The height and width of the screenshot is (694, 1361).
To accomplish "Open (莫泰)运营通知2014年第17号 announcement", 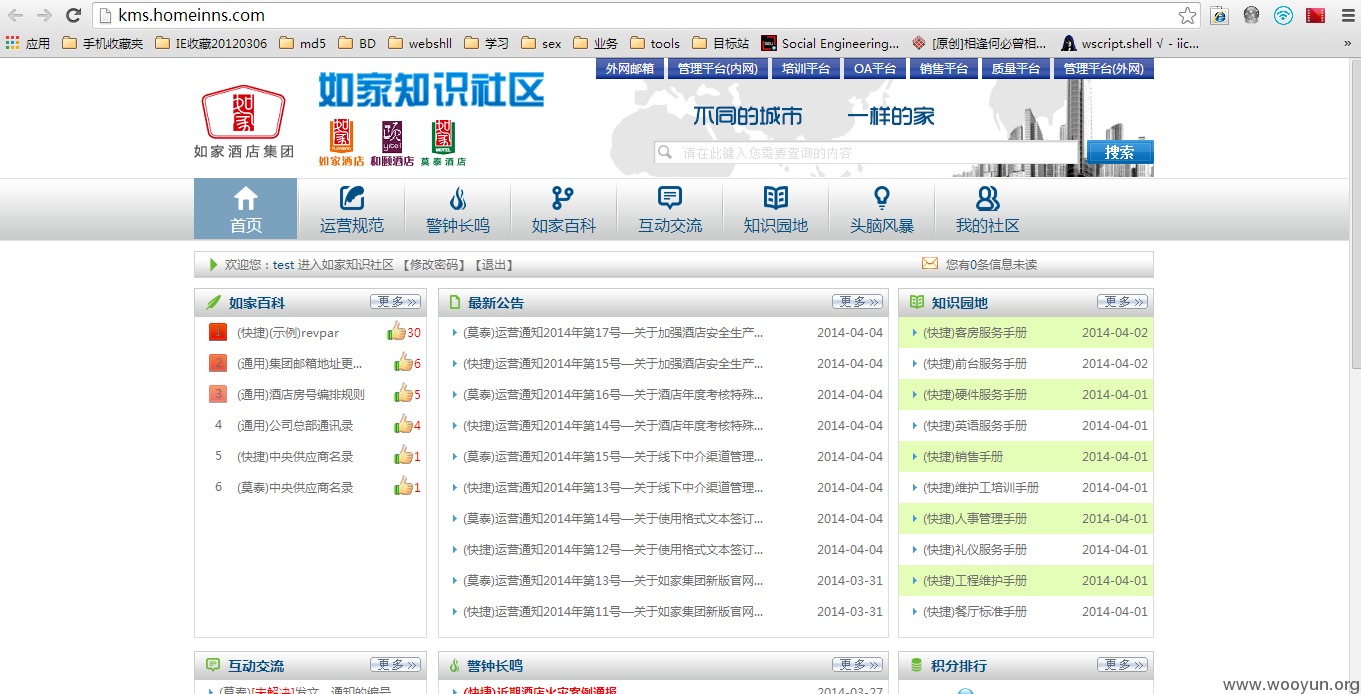I will click(x=613, y=333).
